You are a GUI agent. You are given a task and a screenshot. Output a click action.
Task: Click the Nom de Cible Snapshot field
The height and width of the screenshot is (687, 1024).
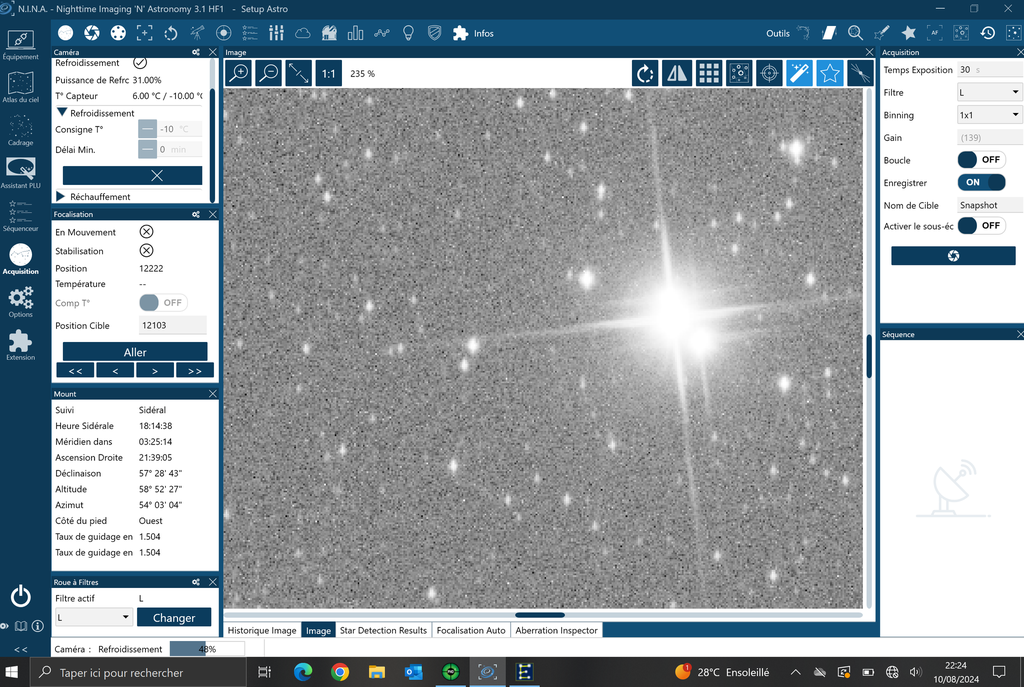[x=989, y=205]
